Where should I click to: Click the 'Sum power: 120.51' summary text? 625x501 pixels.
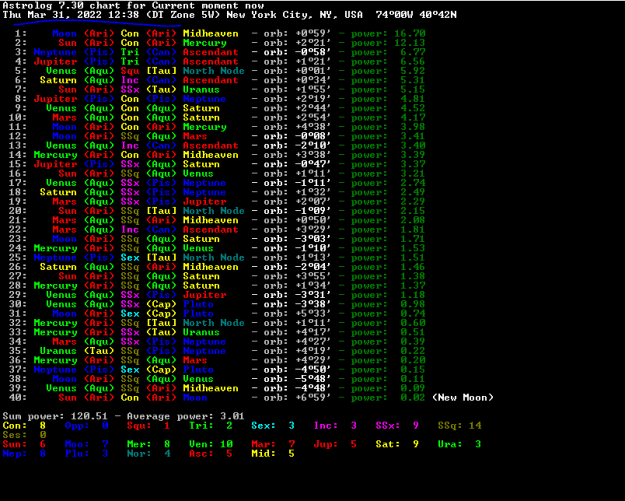click(55, 416)
